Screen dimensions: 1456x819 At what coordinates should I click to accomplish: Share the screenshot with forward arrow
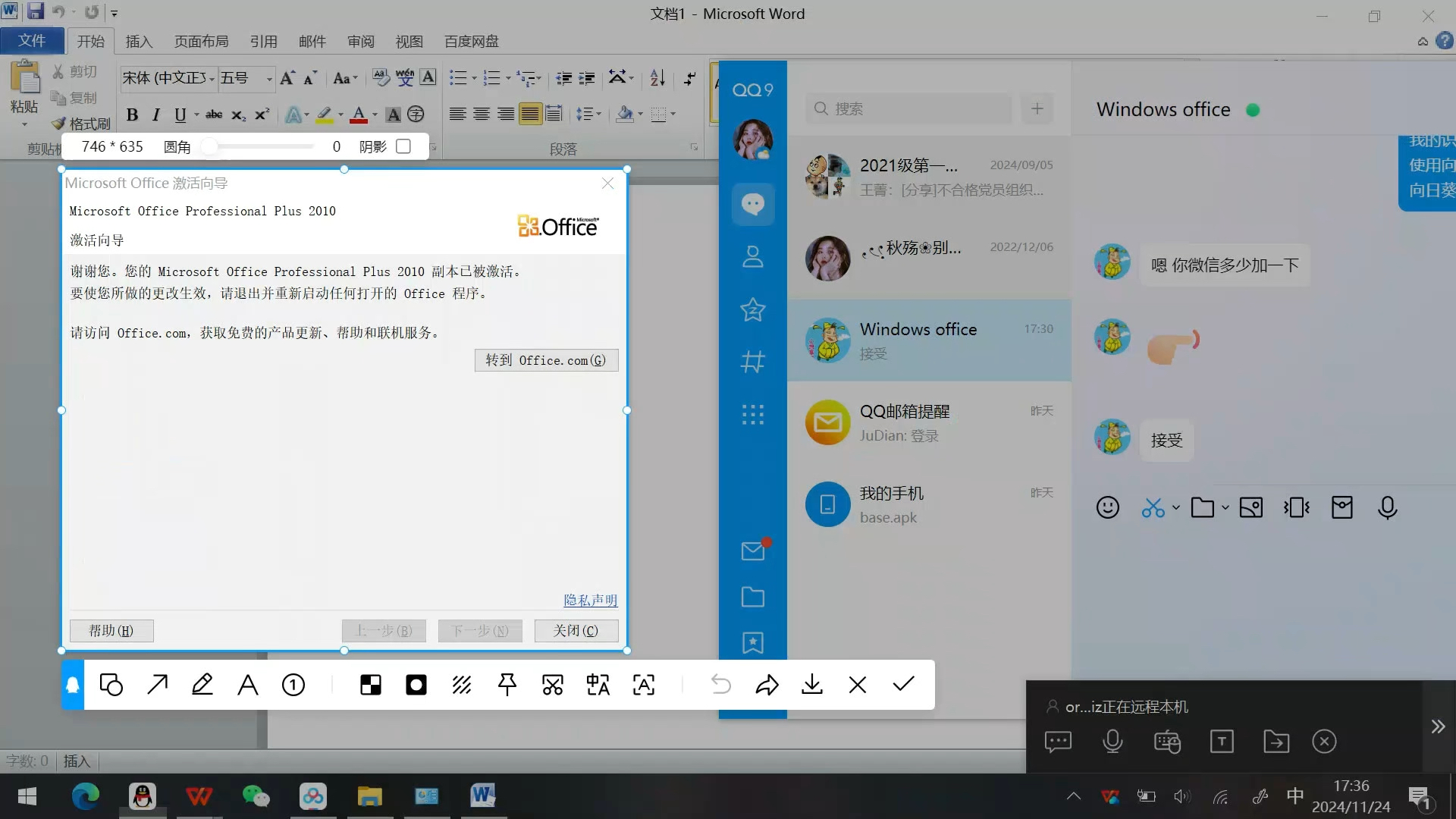point(767,685)
